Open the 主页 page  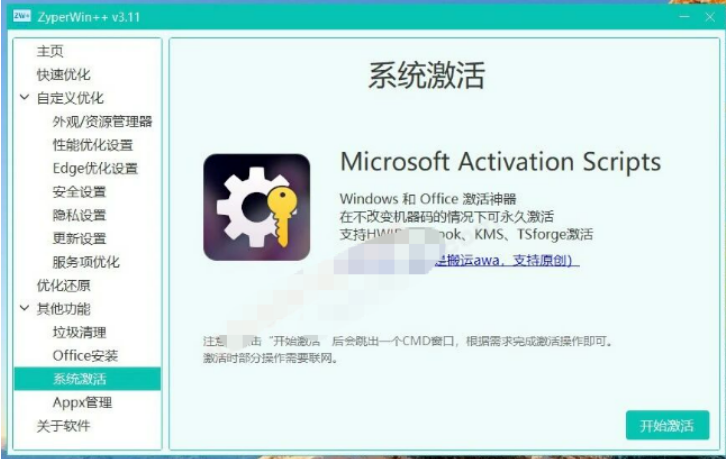pos(50,51)
